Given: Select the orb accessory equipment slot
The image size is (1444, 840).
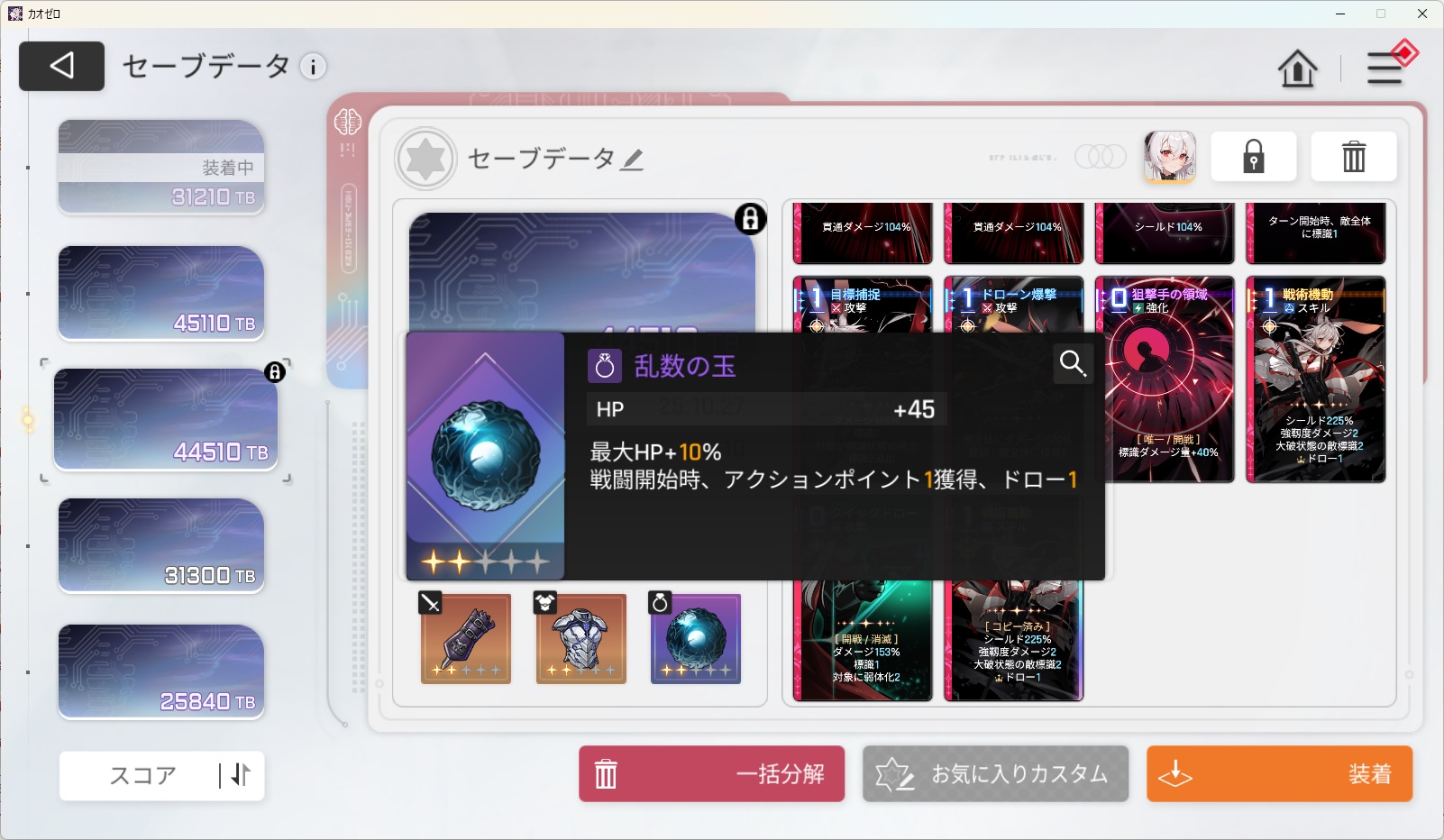Looking at the screenshot, I should (x=696, y=638).
